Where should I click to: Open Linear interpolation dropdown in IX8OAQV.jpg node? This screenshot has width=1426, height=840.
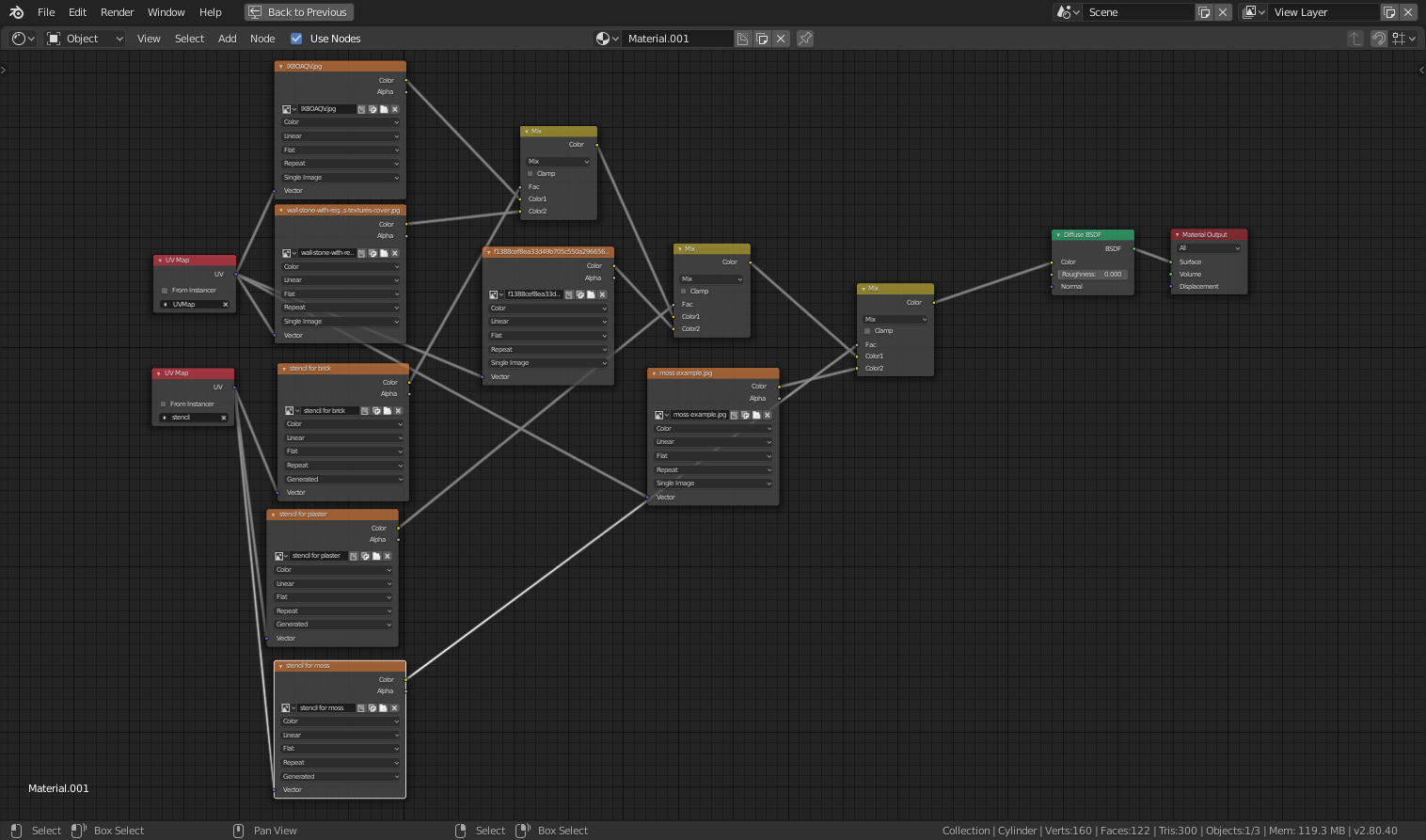341,136
